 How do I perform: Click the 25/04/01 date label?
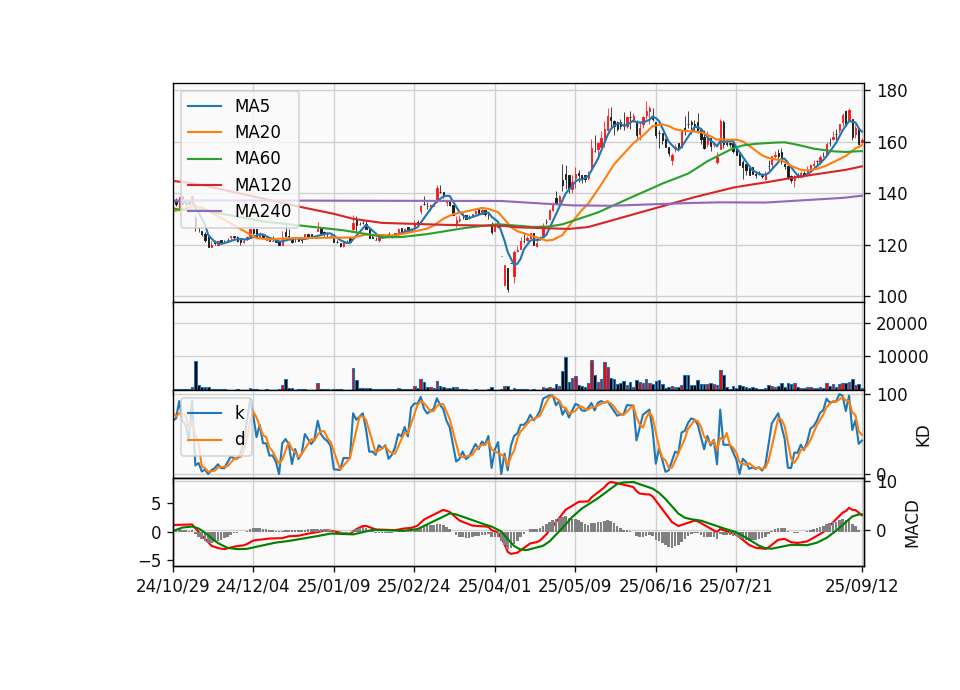pyautogui.click(x=495, y=586)
